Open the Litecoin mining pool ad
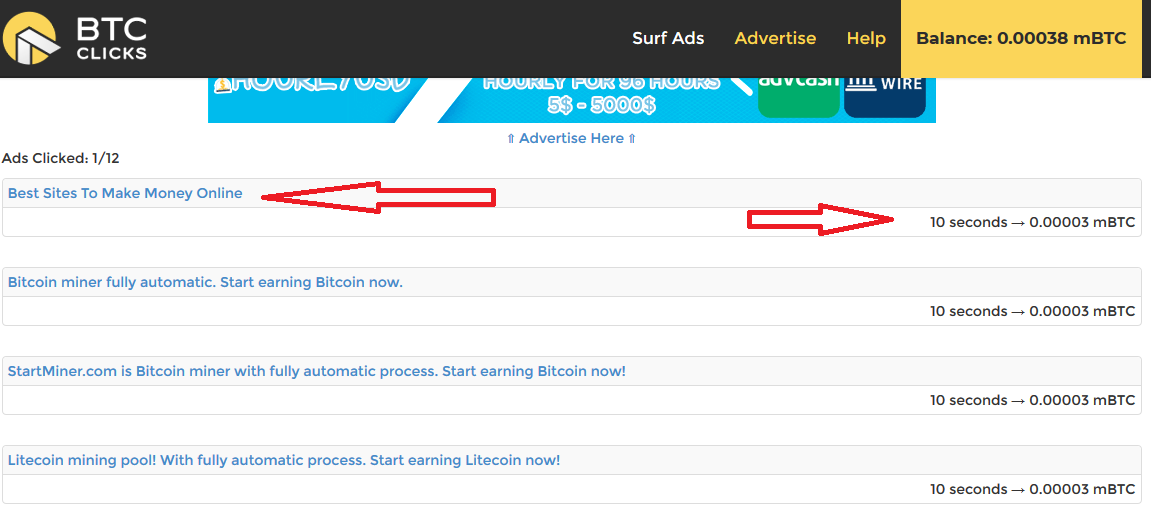 tap(284, 460)
